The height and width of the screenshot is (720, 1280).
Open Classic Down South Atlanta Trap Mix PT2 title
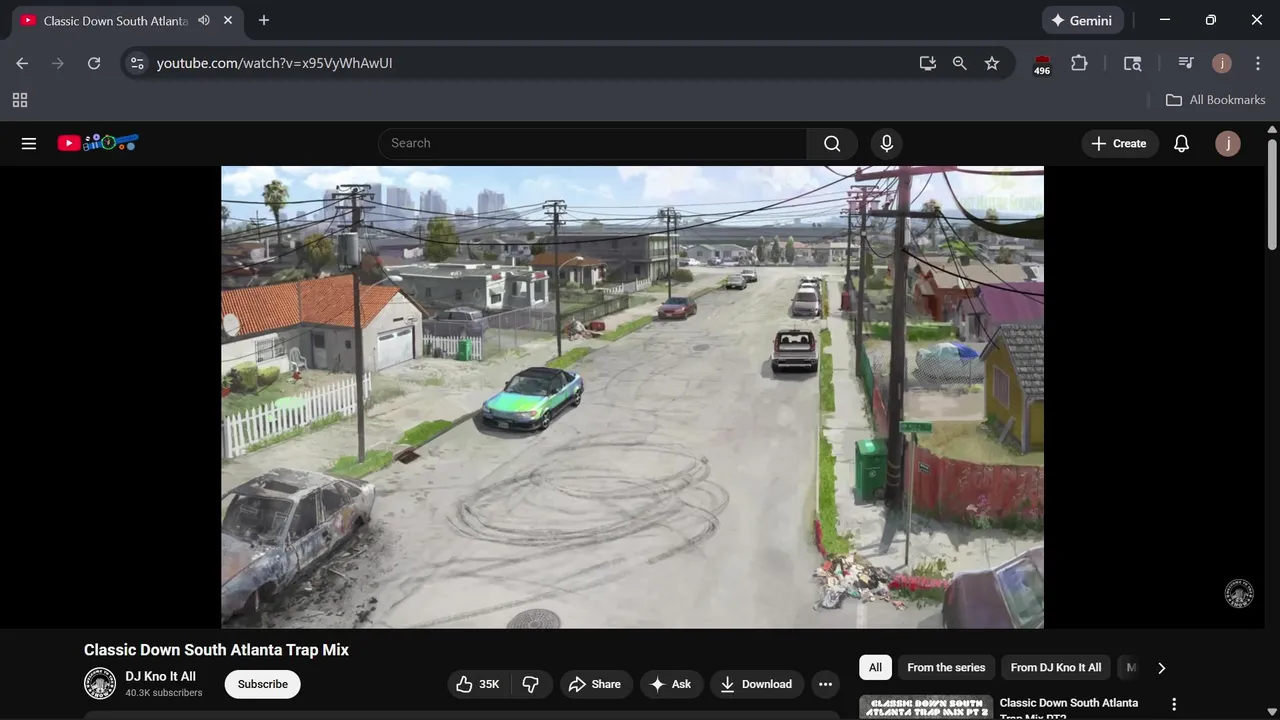pyautogui.click(x=1069, y=708)
